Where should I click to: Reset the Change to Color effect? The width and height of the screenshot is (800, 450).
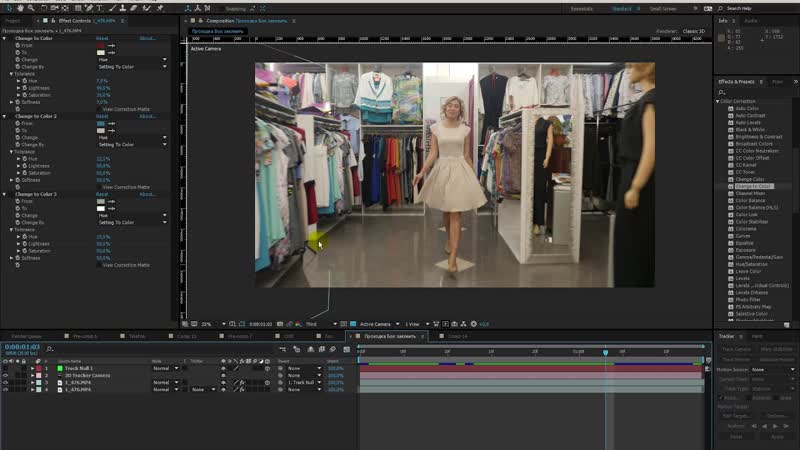point(102,38)
